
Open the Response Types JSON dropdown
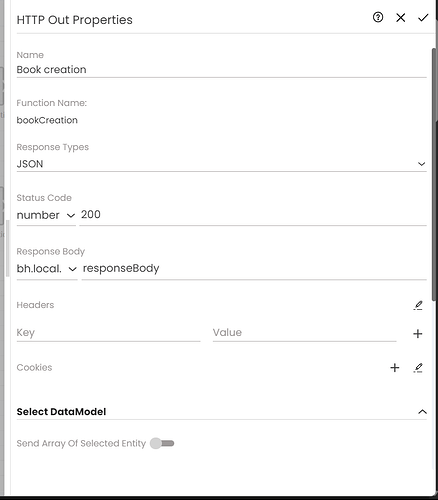[x=221, y=164]
